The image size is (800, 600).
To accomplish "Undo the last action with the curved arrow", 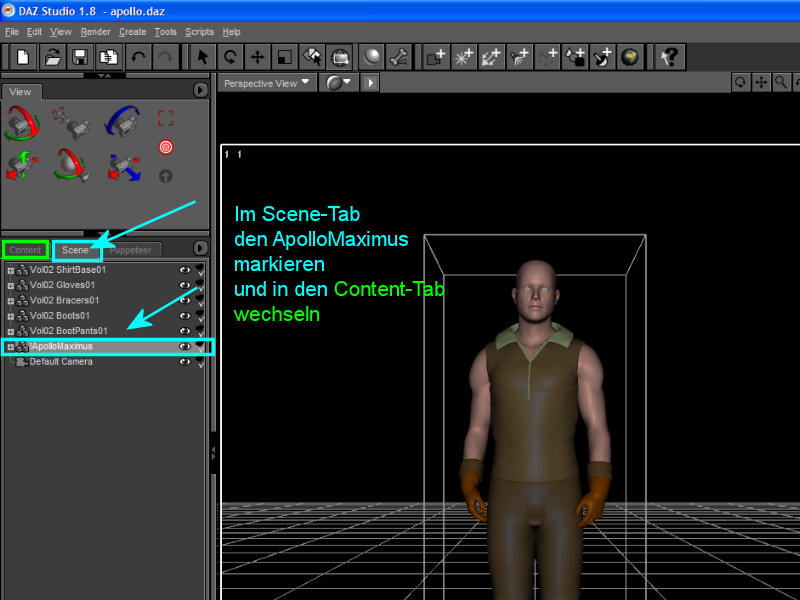I will click(x=138, y=57).
